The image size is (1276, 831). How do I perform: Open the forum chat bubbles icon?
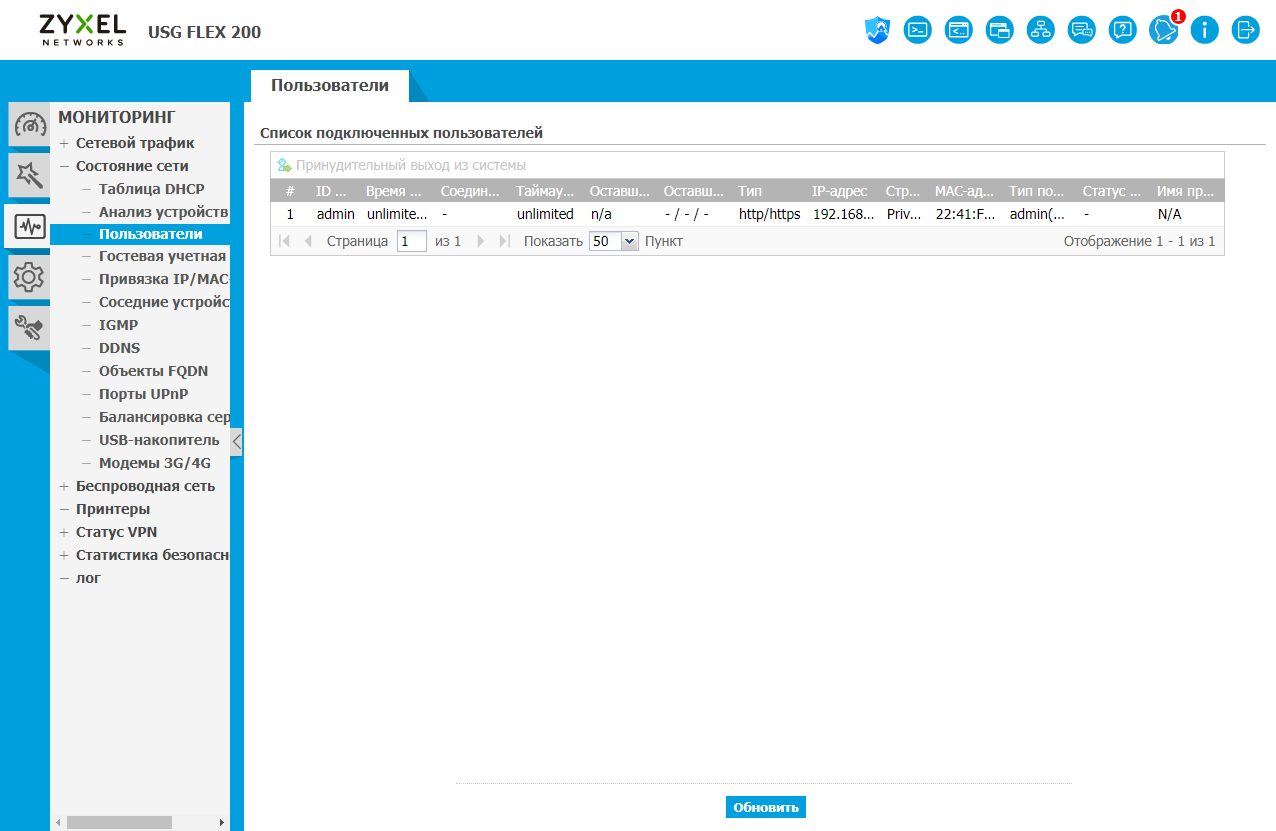pos(1082,30)
